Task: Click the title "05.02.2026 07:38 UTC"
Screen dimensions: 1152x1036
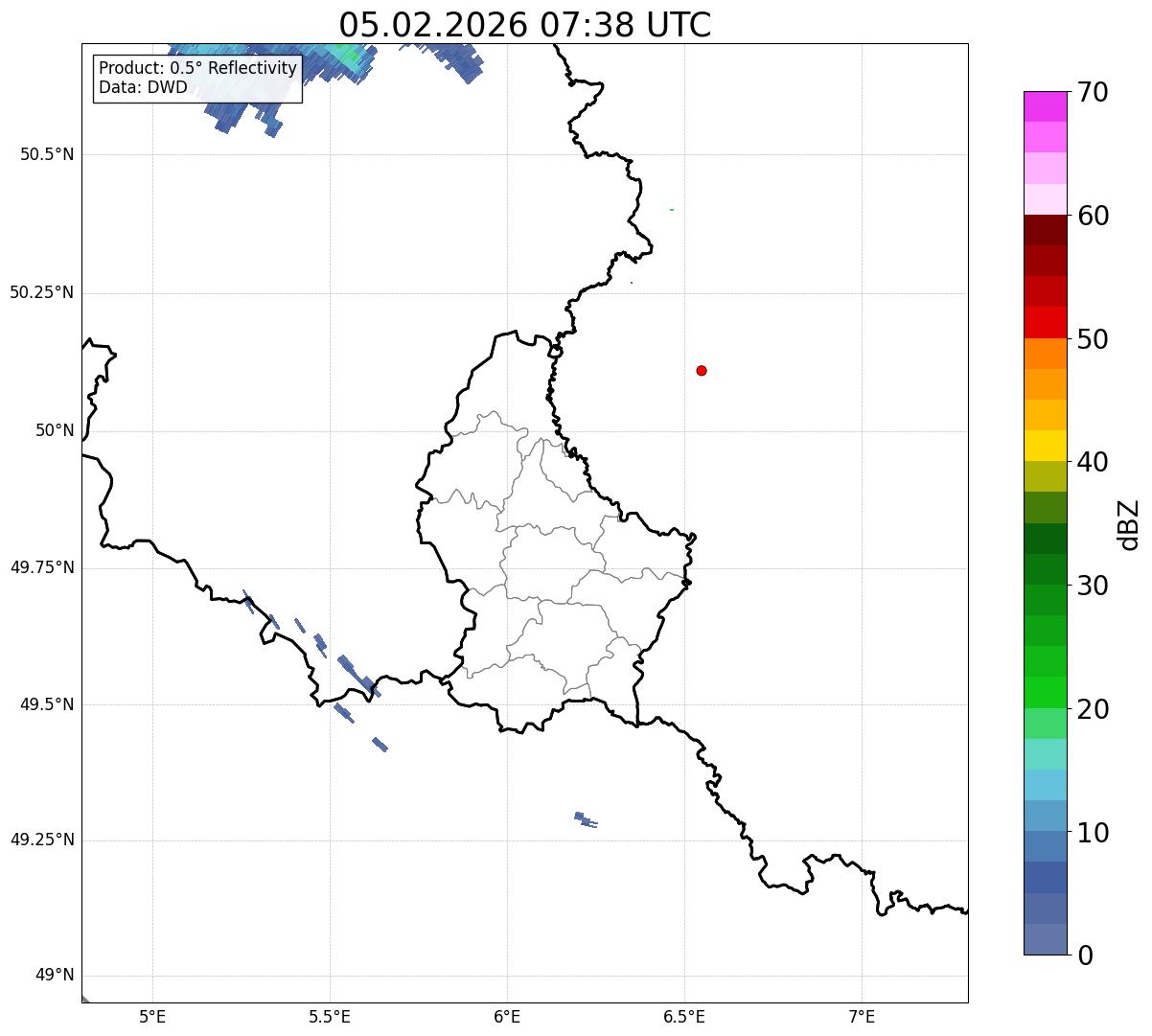Action: click(x=525, y=24)
